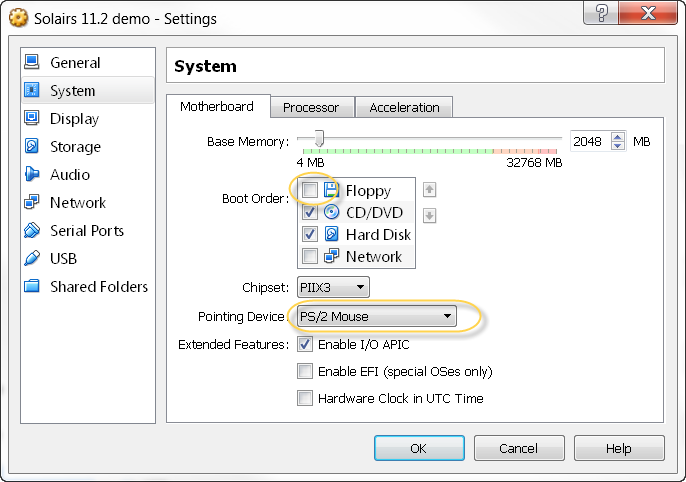Switch to the Acceleration tab
Image resolution: width=686 pixels, height=482 pixels.
coord(404,108)
